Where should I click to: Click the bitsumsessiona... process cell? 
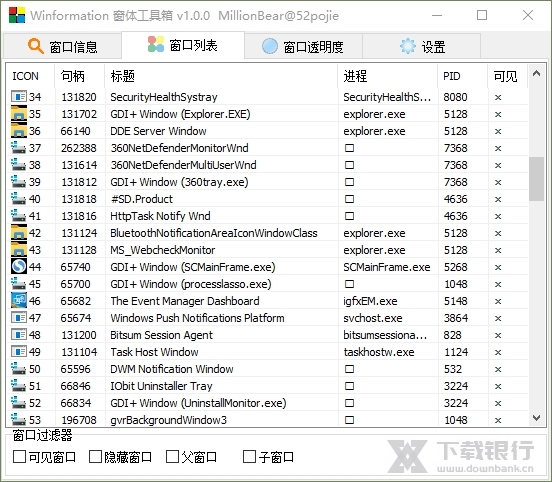pyautogui.click(x=385, y=335)
